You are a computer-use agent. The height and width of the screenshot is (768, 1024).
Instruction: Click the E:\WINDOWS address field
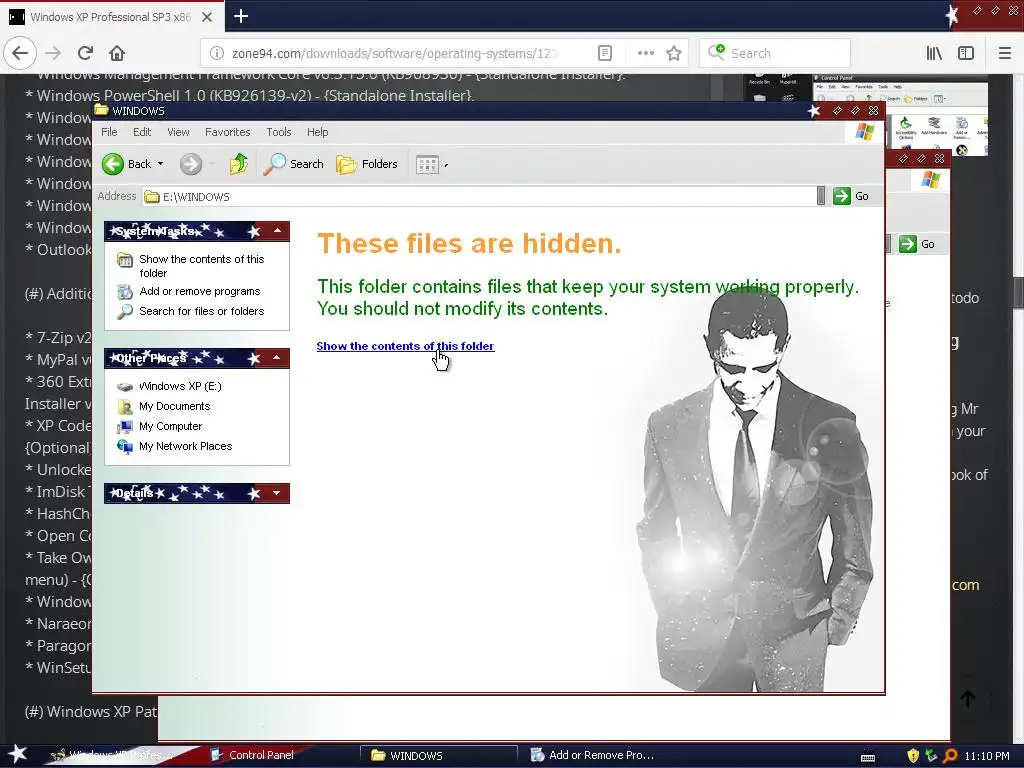coord(480,197)
